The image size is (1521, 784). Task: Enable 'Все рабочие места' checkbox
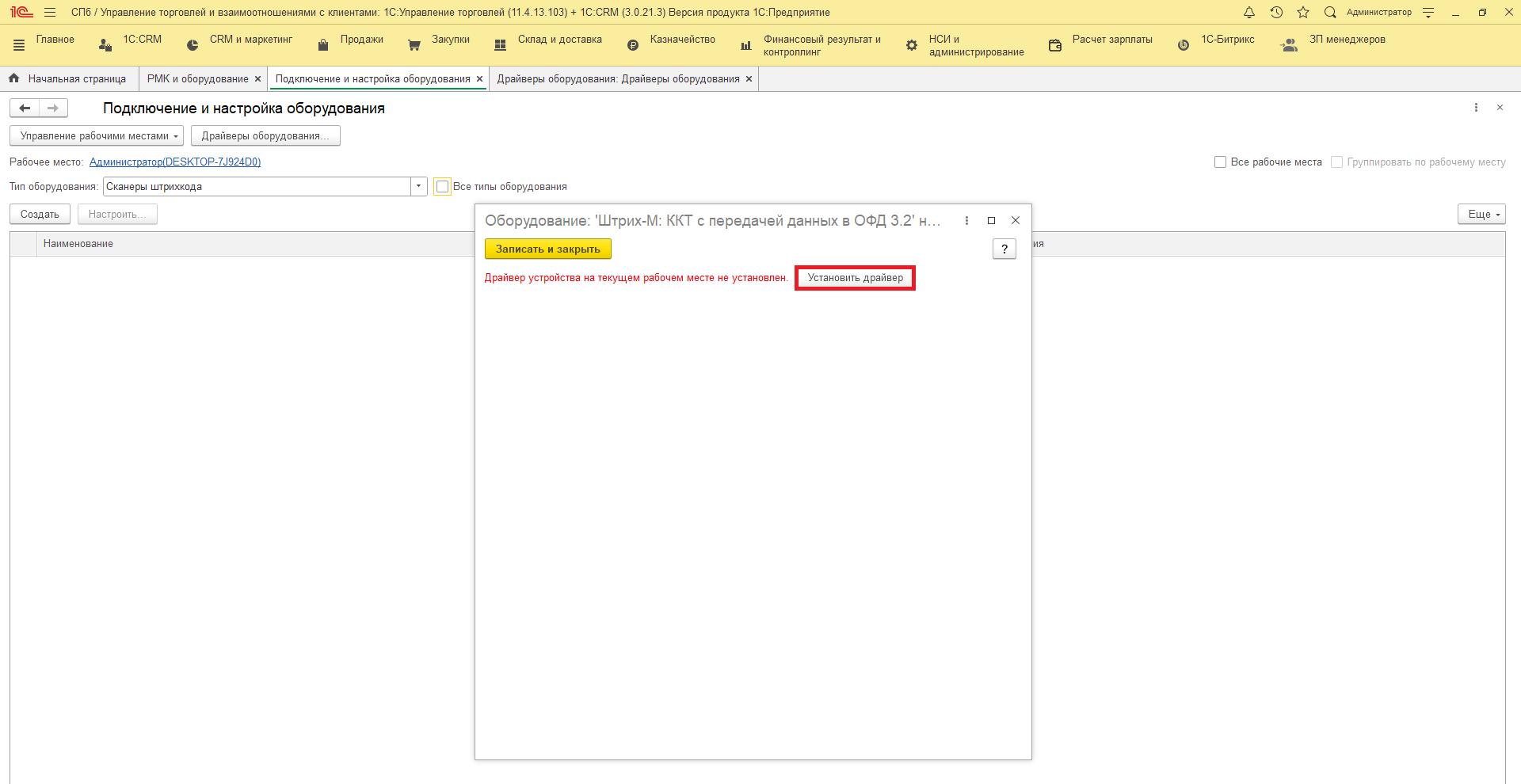1220,162
